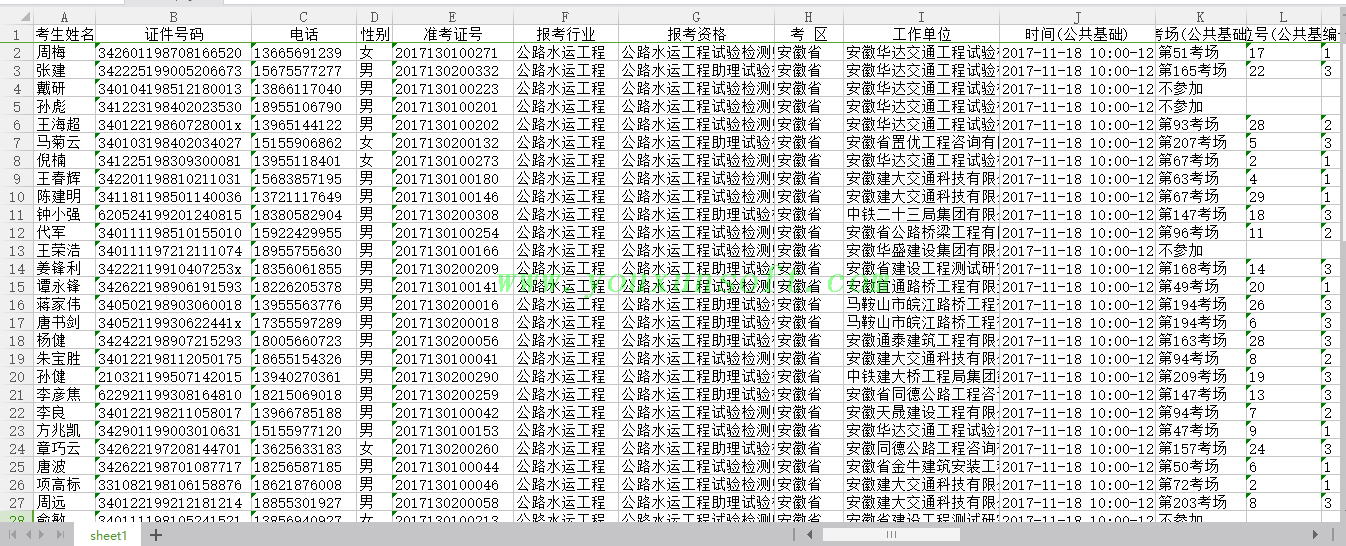Select row 27 header
The image size is (1346, 546).
click(x=16, y=502)
